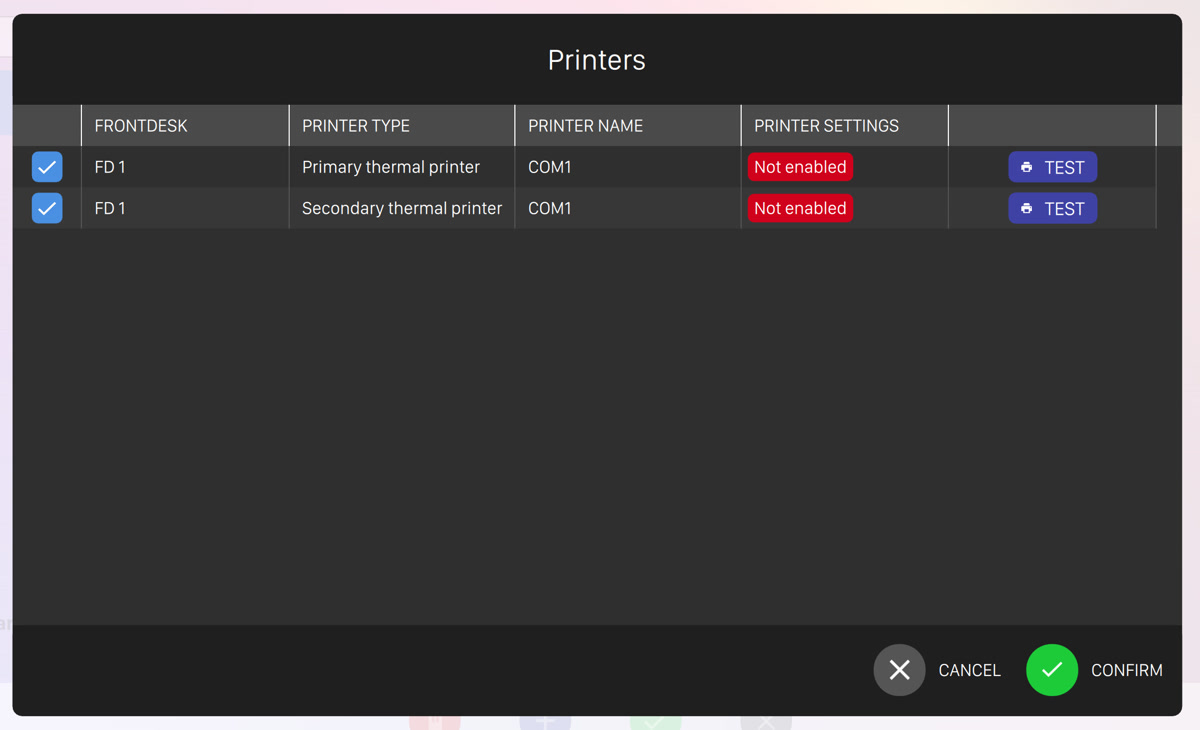This screenshot has width=1200, height=730.
Task: Click COM1 name for Secondary thermal printer
Action: tap(550, 208)
